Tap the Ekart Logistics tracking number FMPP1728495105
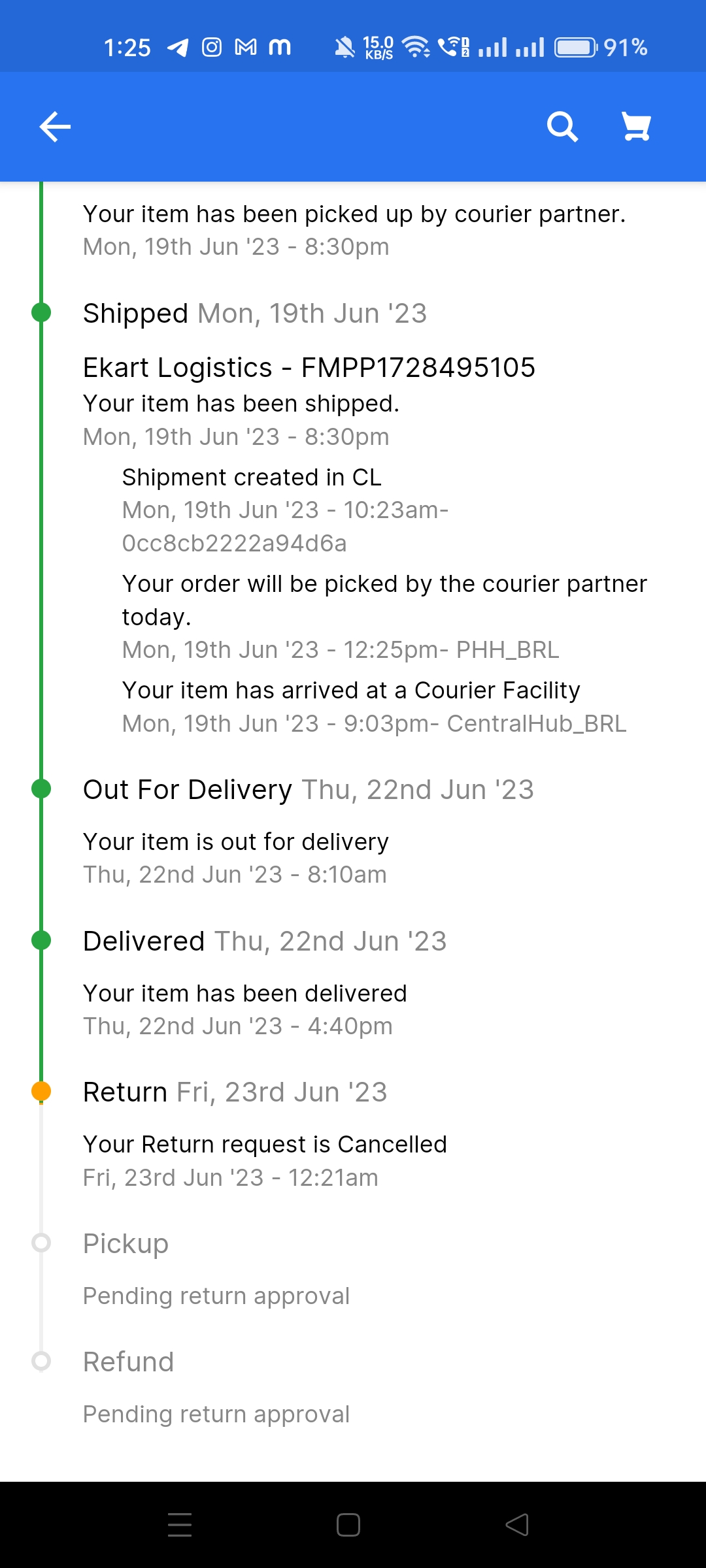Image resolution: width=706 pixels, height=1568 pixels. click(x=418, y=367)
